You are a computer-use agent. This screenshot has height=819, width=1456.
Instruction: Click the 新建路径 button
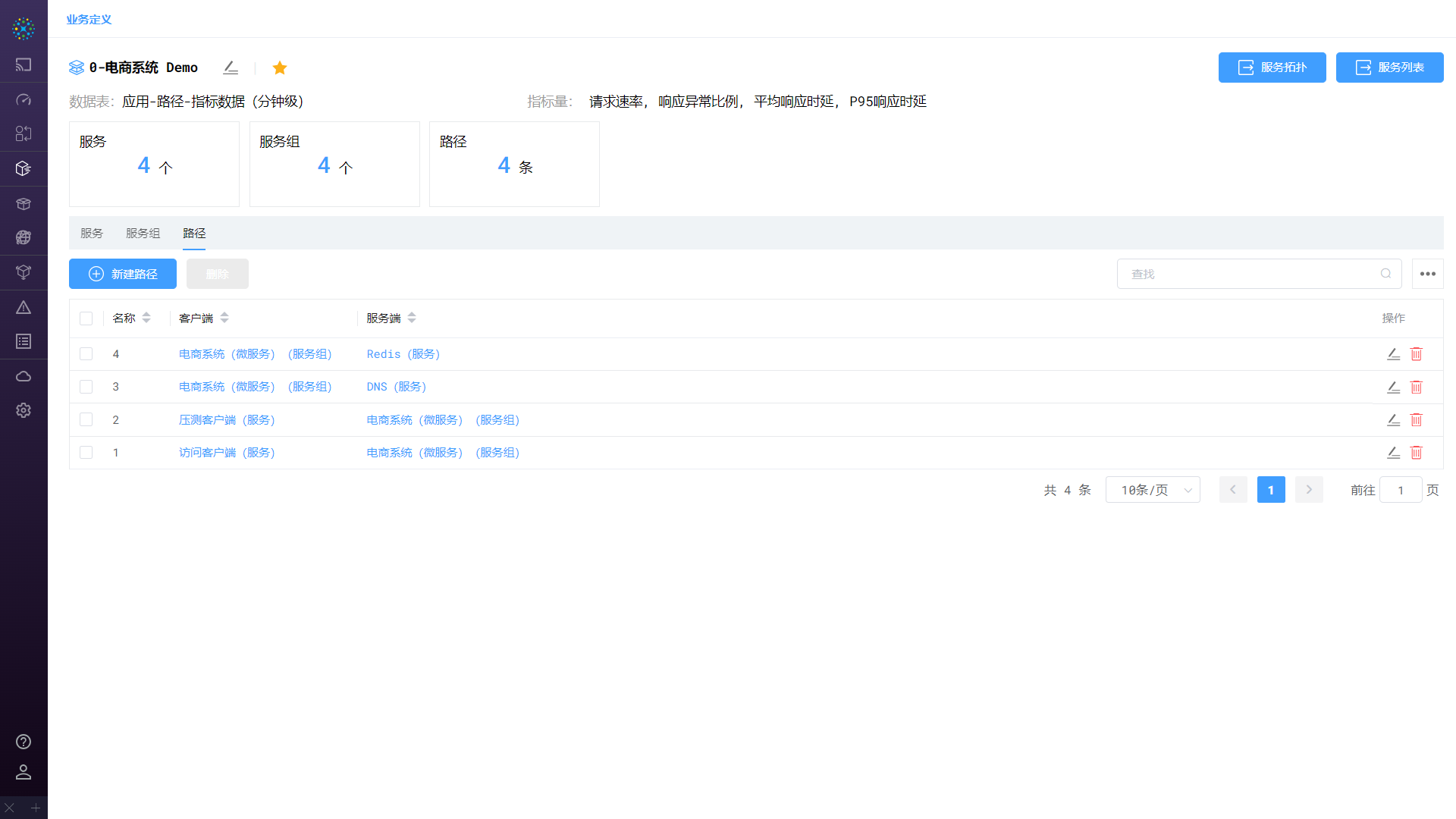coord(123,274)
